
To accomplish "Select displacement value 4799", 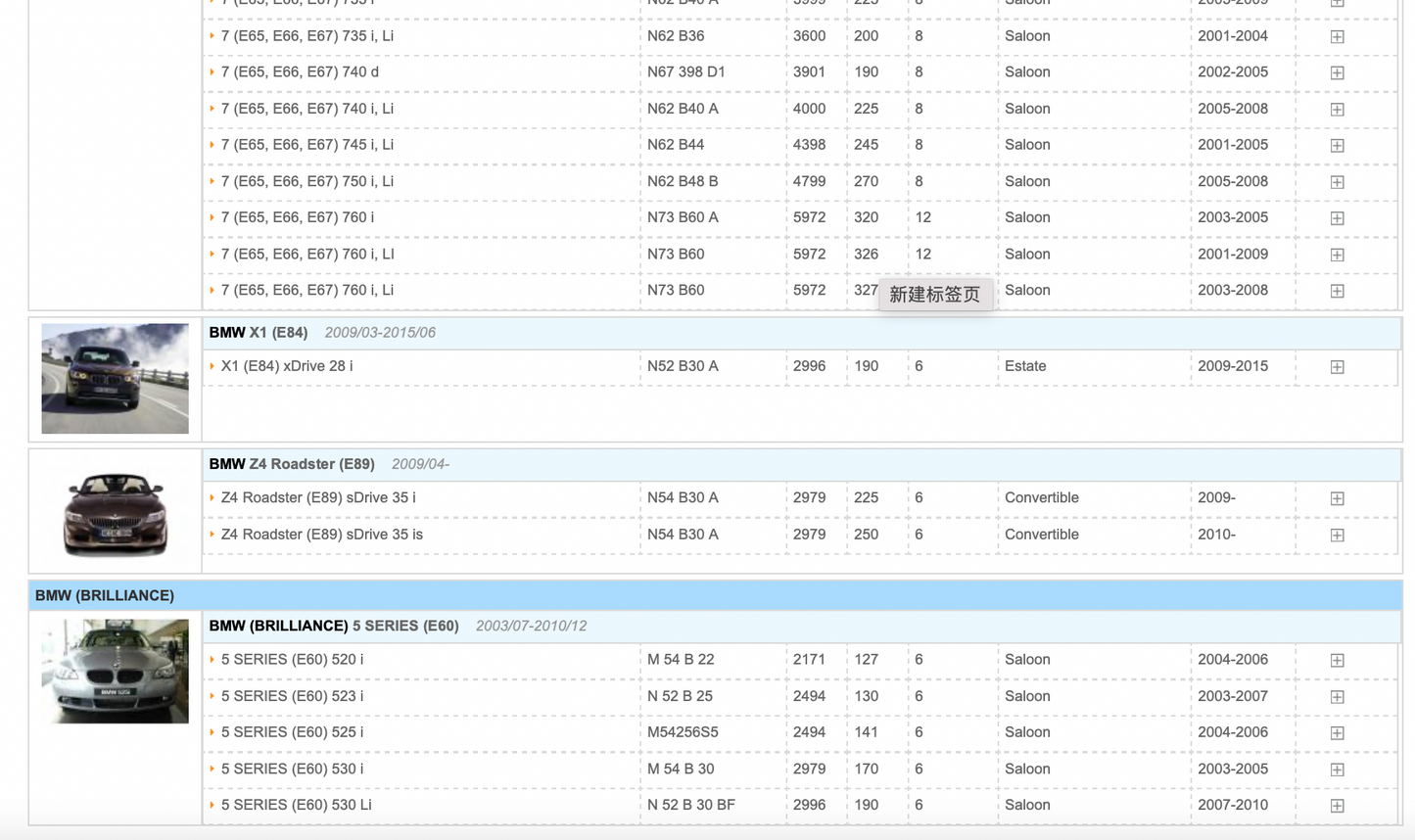I will tap(809, 182).
